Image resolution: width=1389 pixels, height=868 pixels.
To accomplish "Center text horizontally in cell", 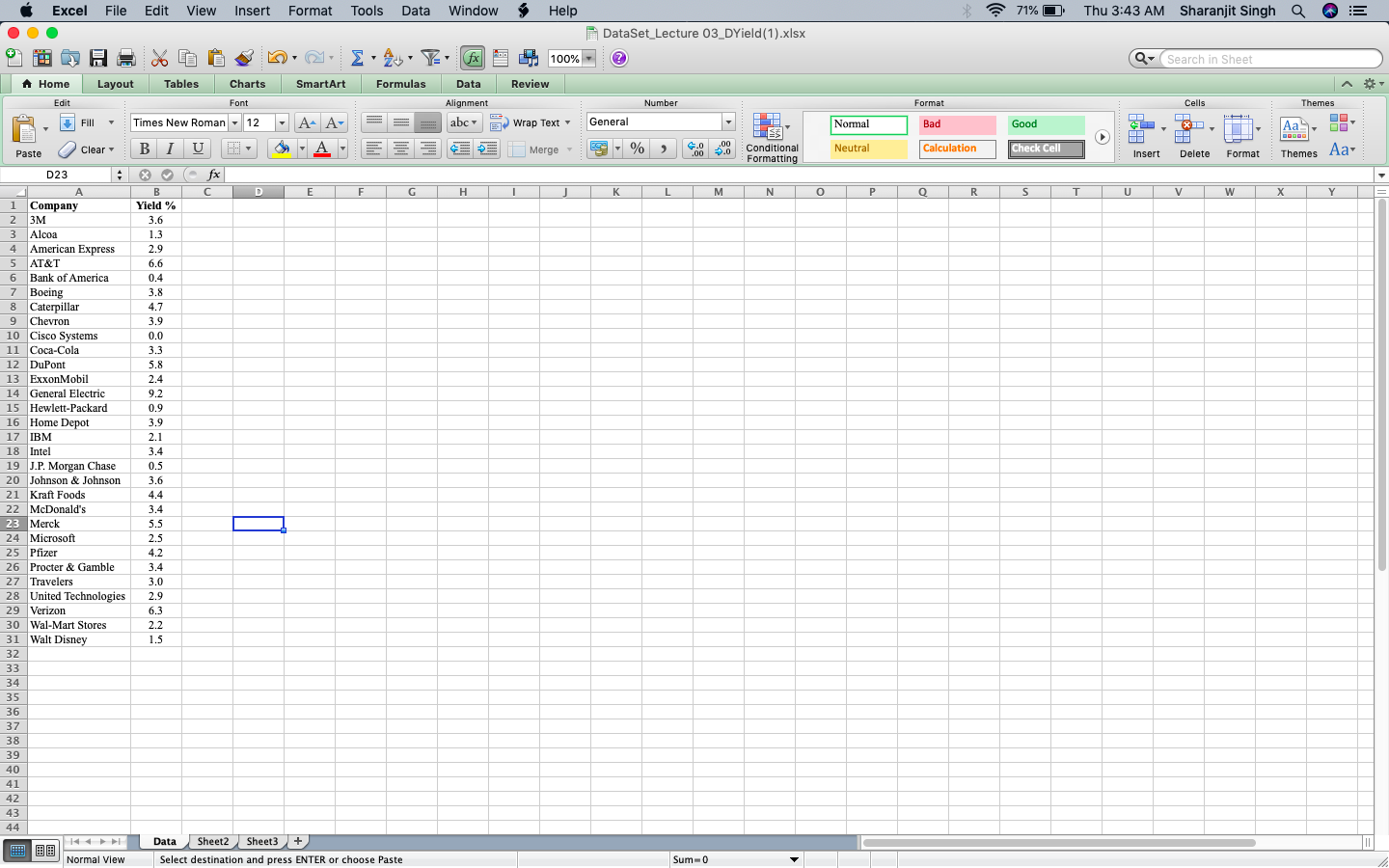I will tap(401, 149).
